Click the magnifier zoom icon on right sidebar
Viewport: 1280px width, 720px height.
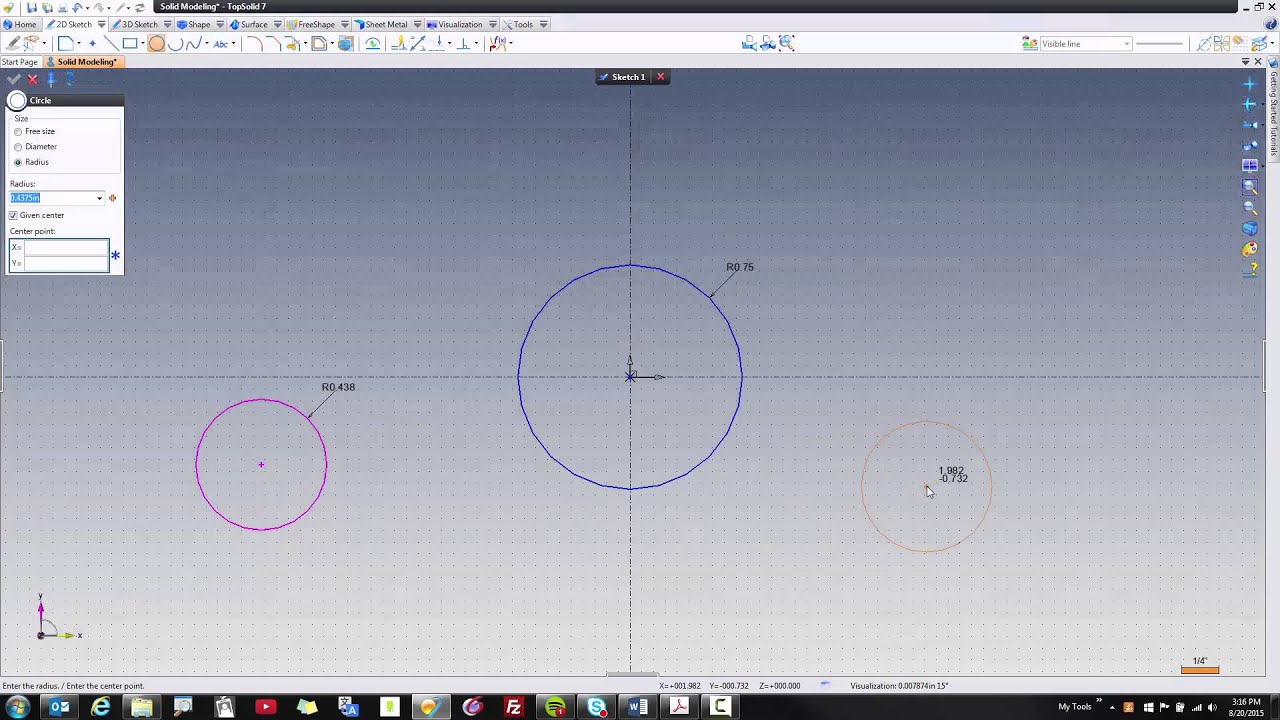click(1250, 208)
